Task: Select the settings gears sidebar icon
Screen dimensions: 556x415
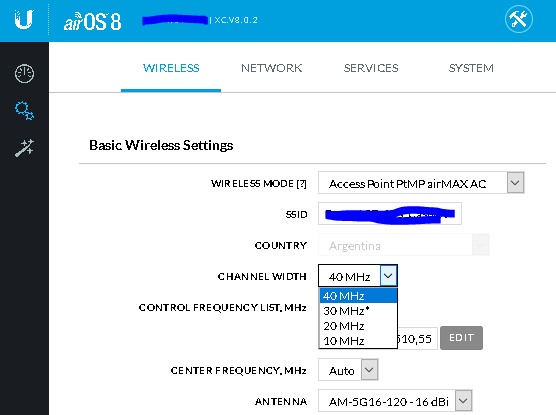Action: (x=24, y=111)
